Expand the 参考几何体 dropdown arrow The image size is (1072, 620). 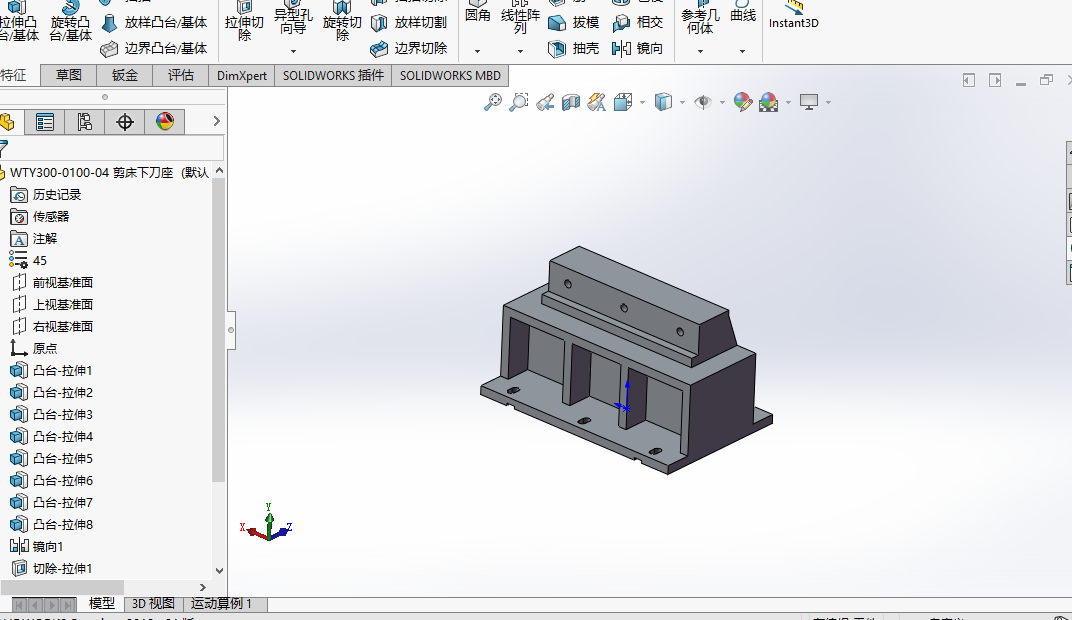pos(700,51)
